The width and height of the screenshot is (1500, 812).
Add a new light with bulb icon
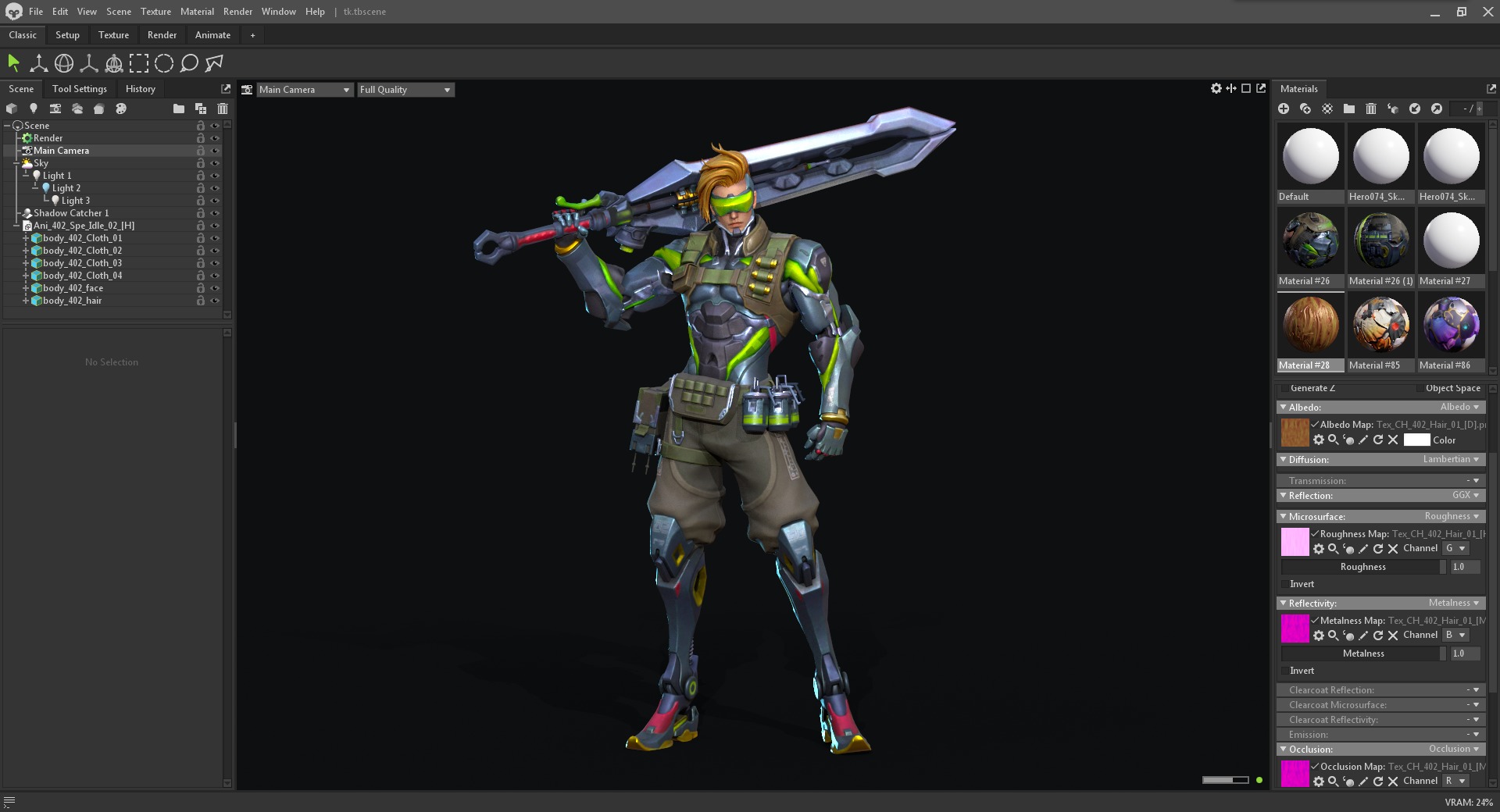tap(34, 109)
